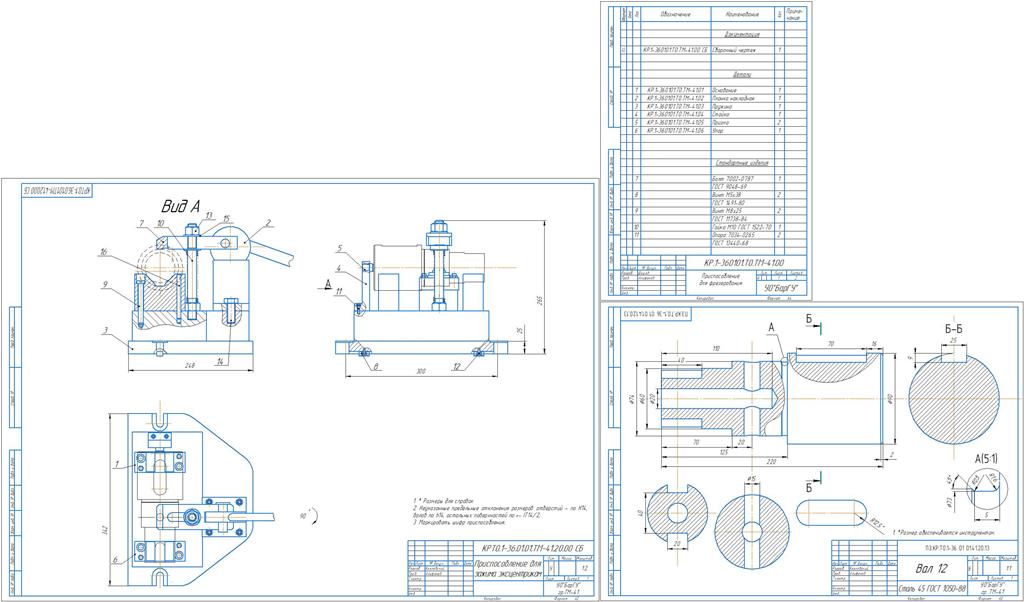
Task: Click the "Документация" section heading
Action: click(741, 33)
